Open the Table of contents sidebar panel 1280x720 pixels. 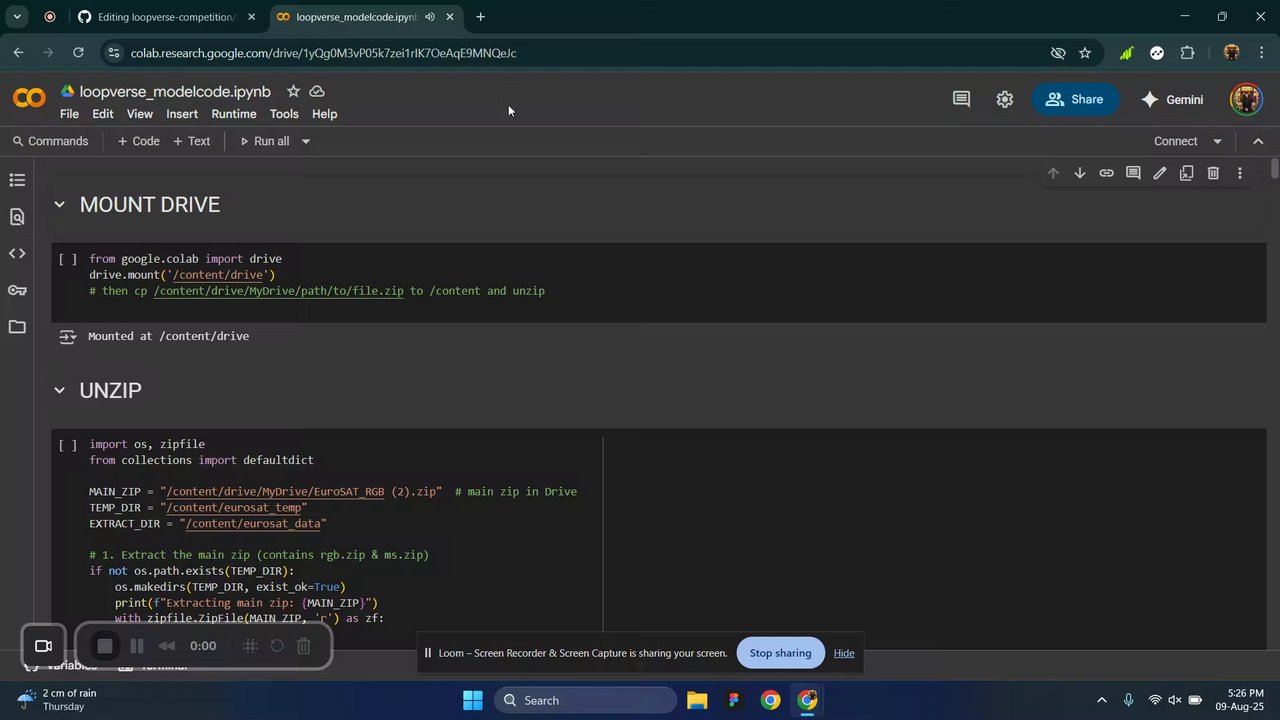point(17,180)
